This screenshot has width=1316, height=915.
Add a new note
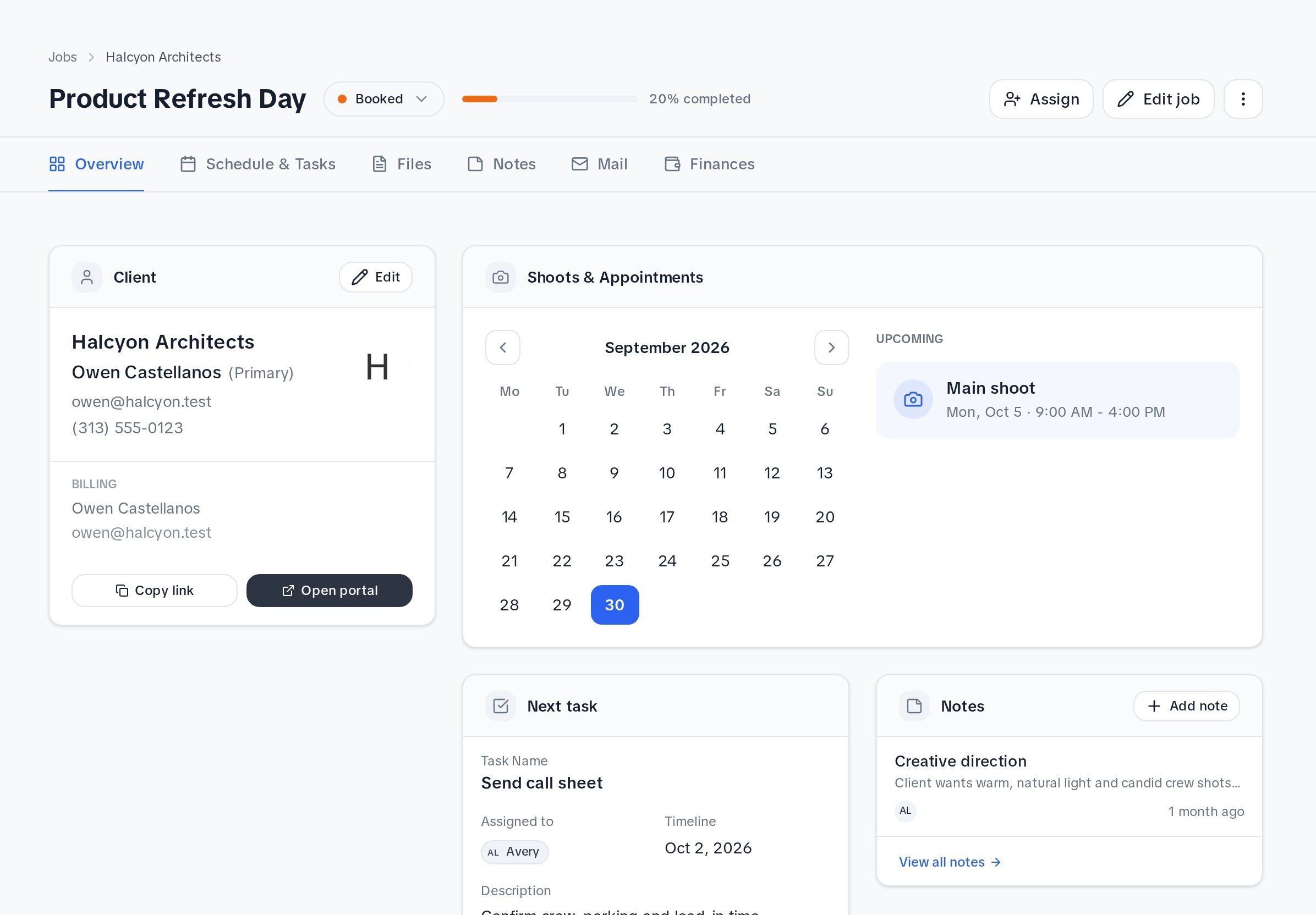pos(1187,706)
